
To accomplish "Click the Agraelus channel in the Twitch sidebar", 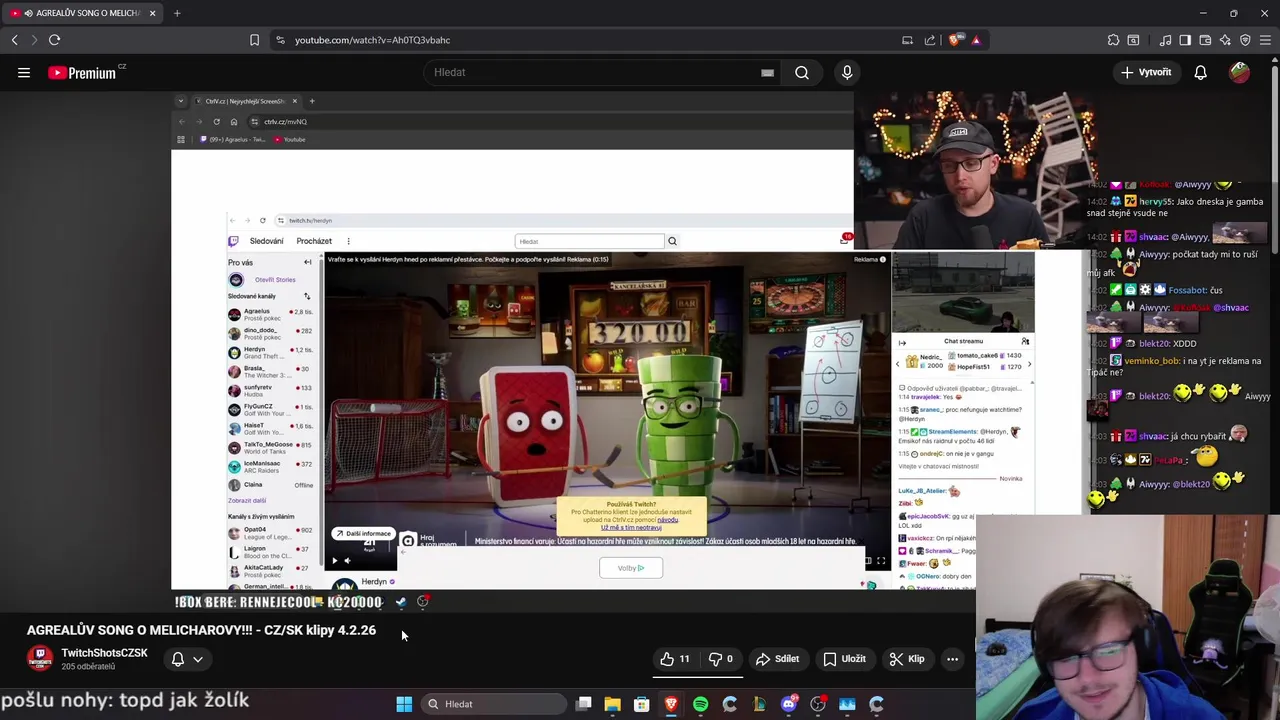I will point(270,314).
